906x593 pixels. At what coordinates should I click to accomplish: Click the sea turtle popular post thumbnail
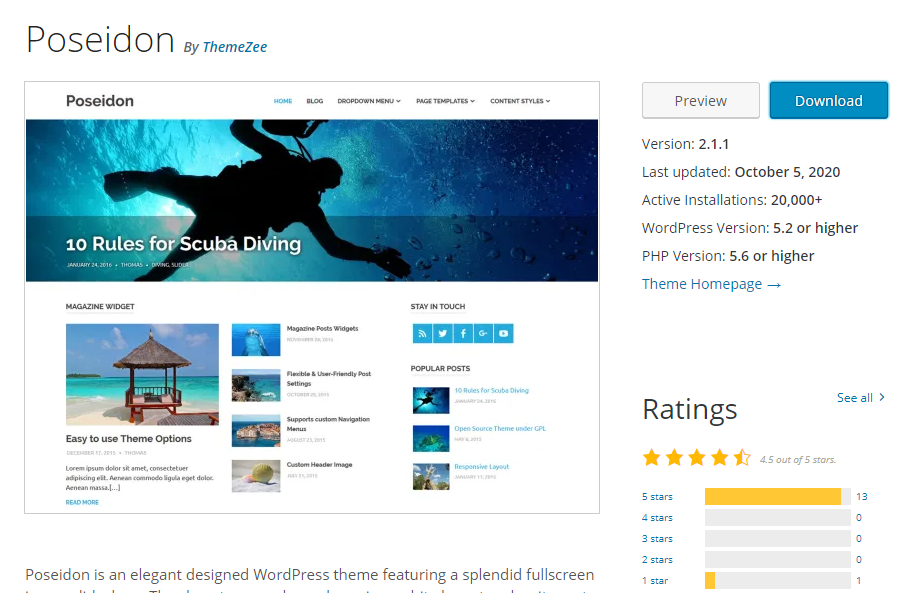(431, 439)
